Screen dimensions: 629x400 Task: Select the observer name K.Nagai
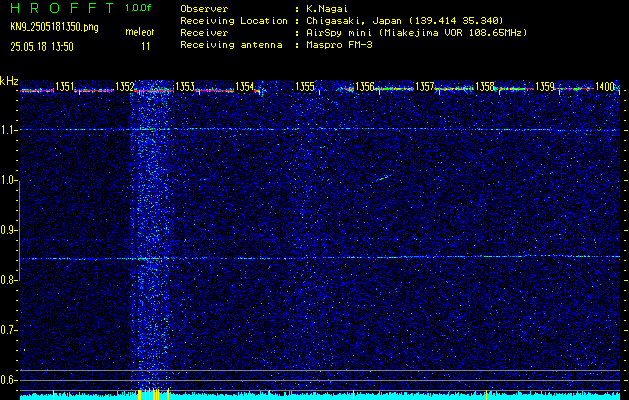click(328, 9)
